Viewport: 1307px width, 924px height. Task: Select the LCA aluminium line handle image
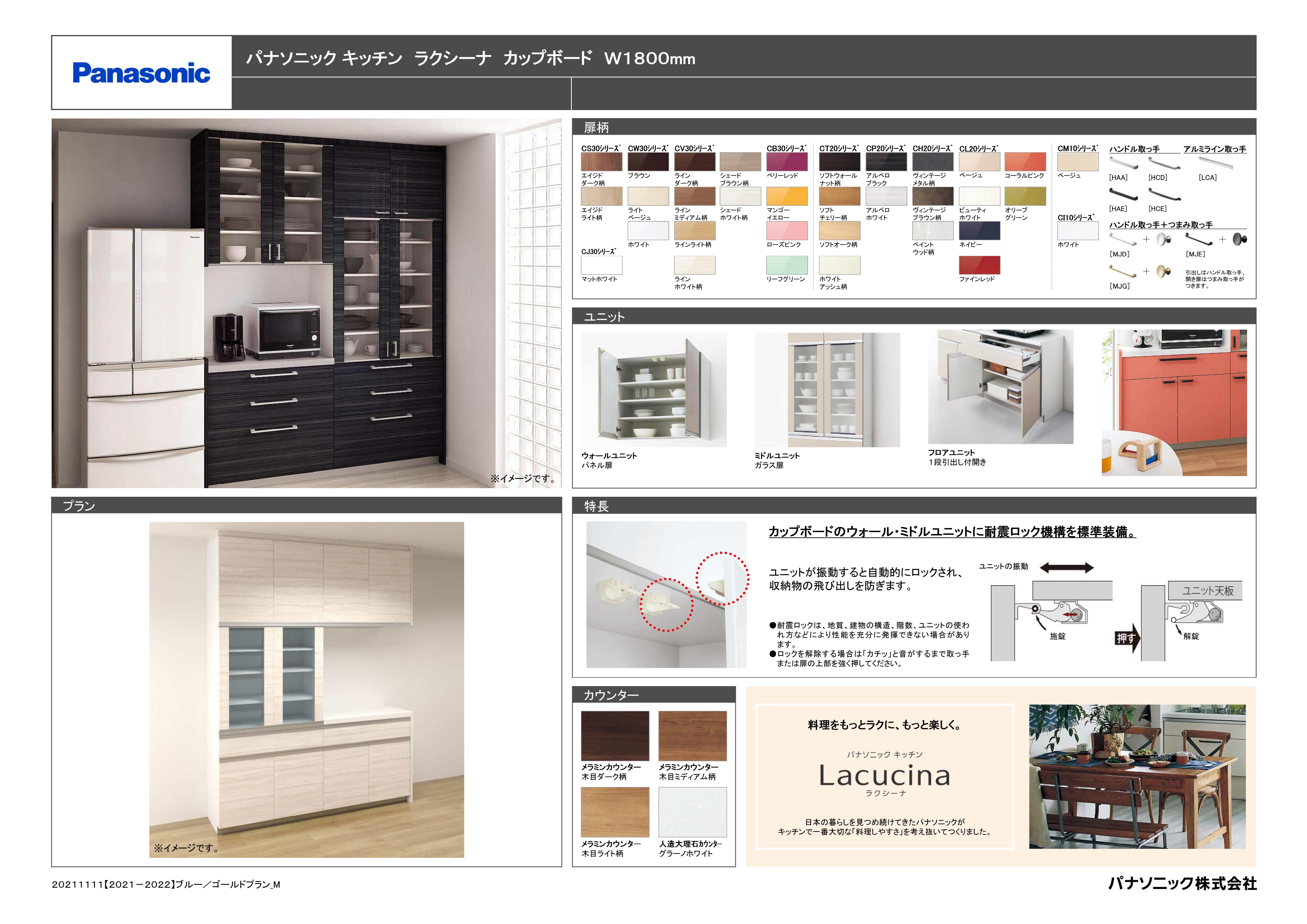coord(1215,163)
